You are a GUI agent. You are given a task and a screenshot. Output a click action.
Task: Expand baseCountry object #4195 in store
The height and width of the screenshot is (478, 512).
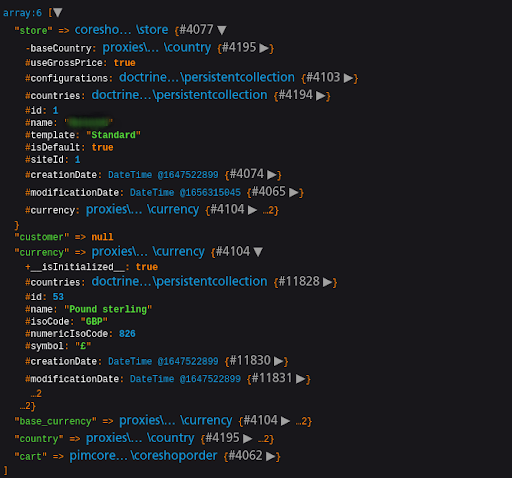pyautogui.click(x=264, y=48)
